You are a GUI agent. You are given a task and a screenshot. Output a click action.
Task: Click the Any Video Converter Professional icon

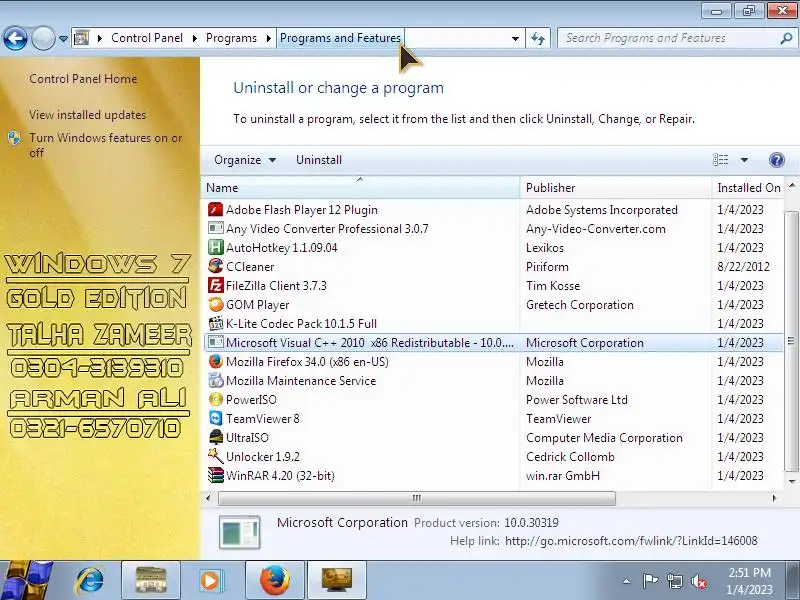(216, 229)
